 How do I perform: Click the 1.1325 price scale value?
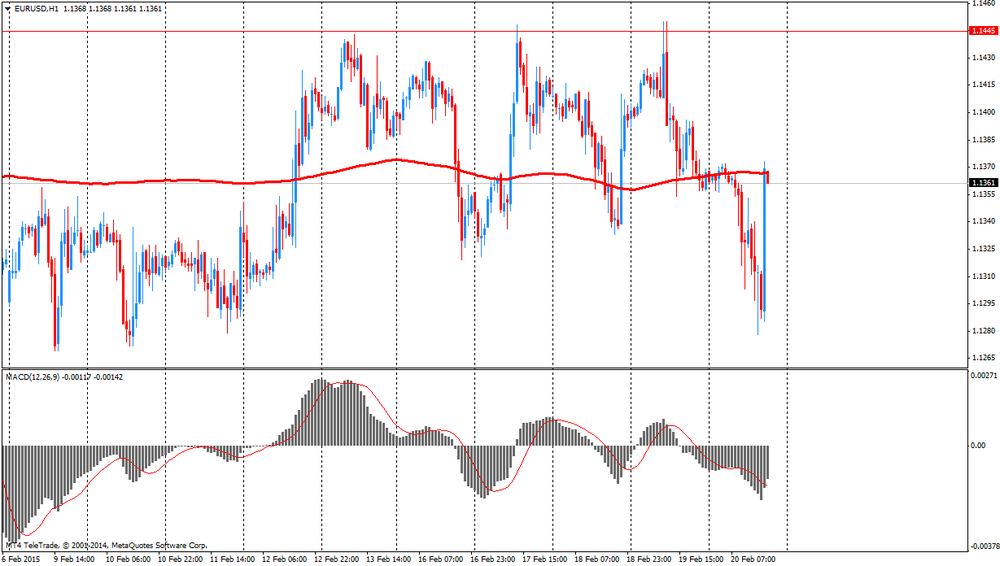click(983, 249)
